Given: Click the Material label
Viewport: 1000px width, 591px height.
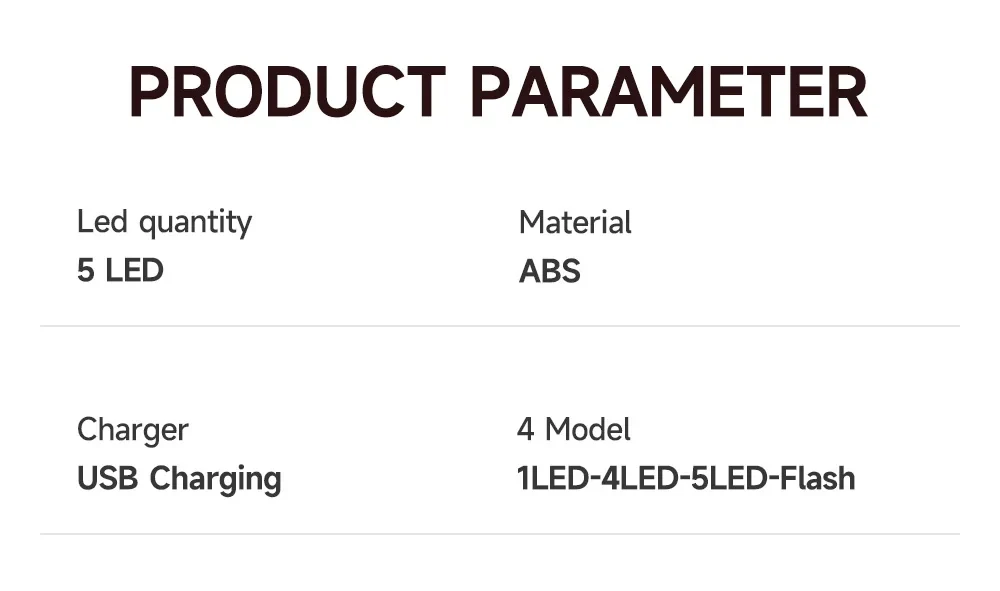Looking at the screenshot, I should pyautogui.click(x=575, y=223).
